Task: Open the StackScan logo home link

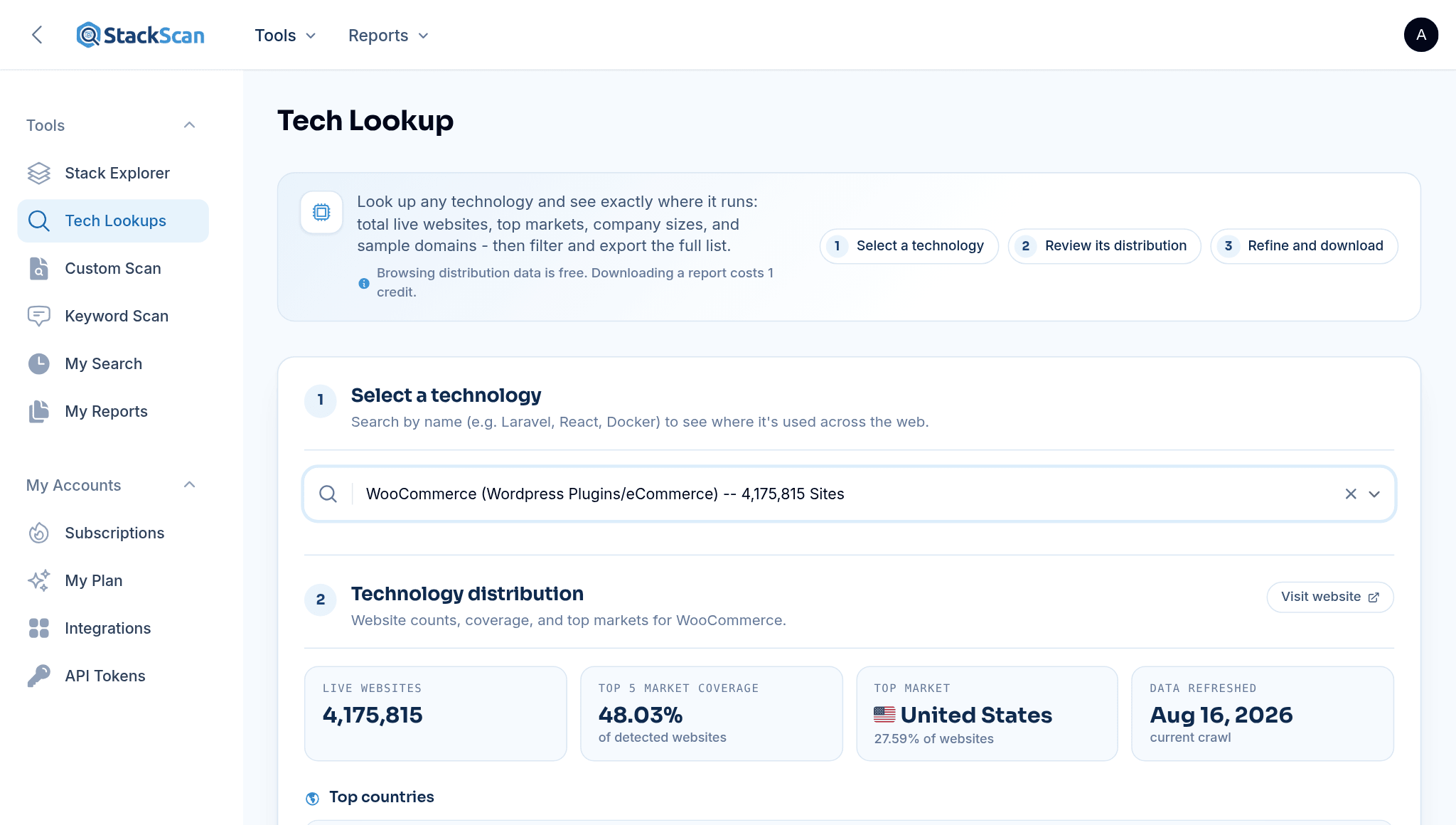Action: tap(140, 35)
